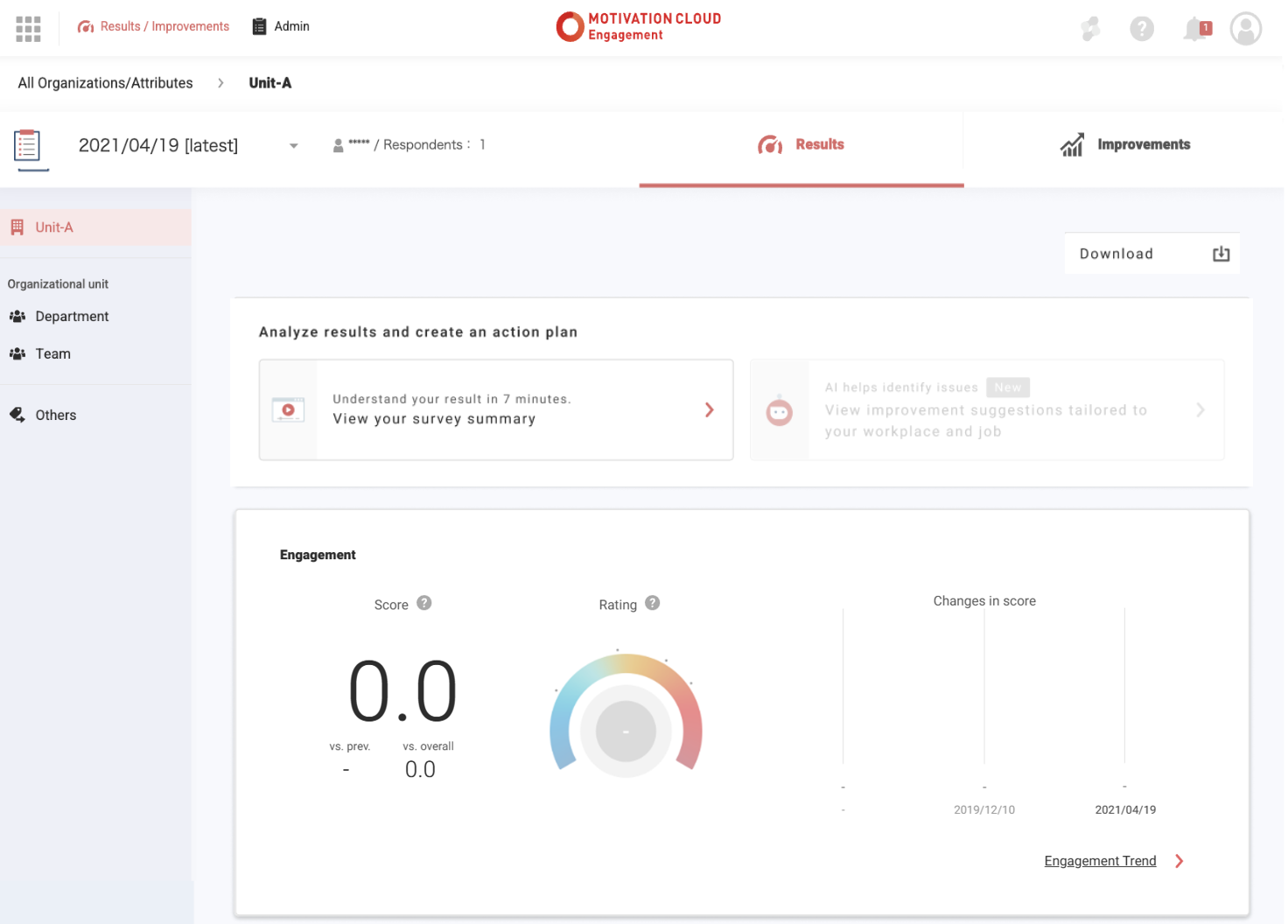Open the Engagement Trend link
Screen dimensions: 1288x924
click(x=1100, y=861)
